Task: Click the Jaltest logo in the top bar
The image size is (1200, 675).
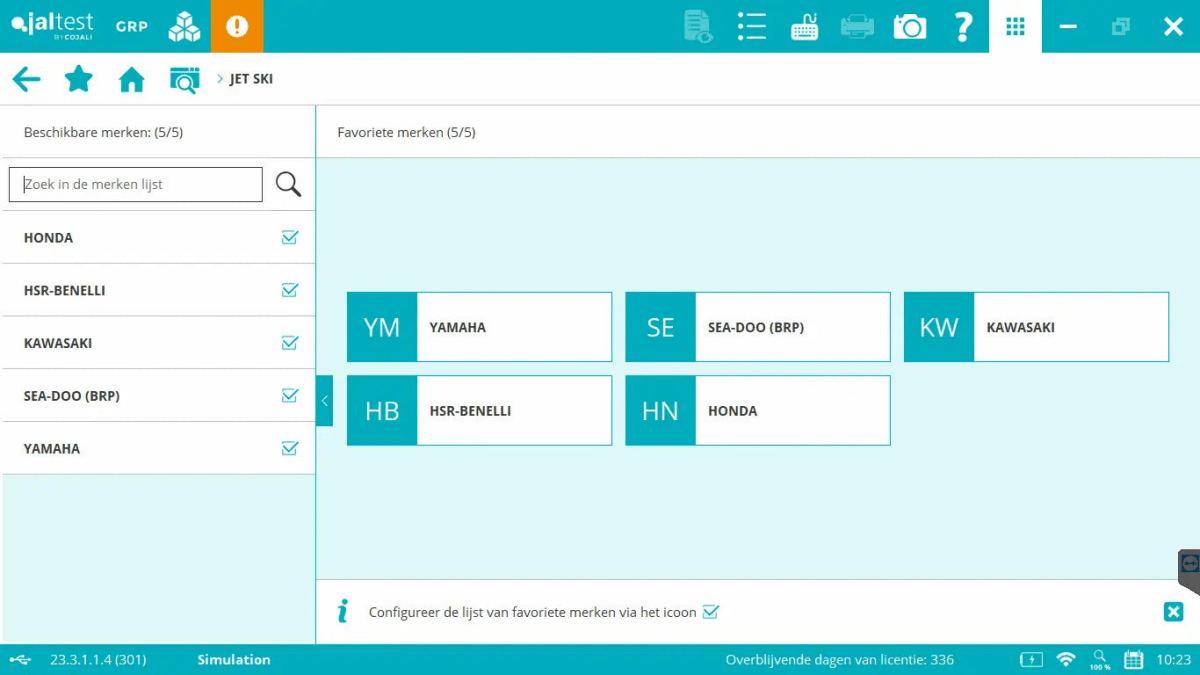Action: (51, 26)
